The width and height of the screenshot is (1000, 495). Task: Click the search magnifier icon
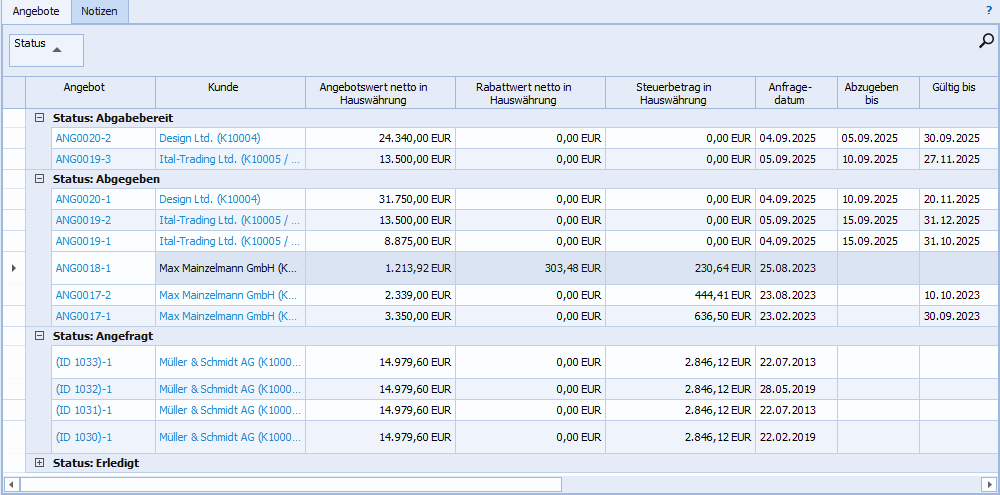point(986,41)
